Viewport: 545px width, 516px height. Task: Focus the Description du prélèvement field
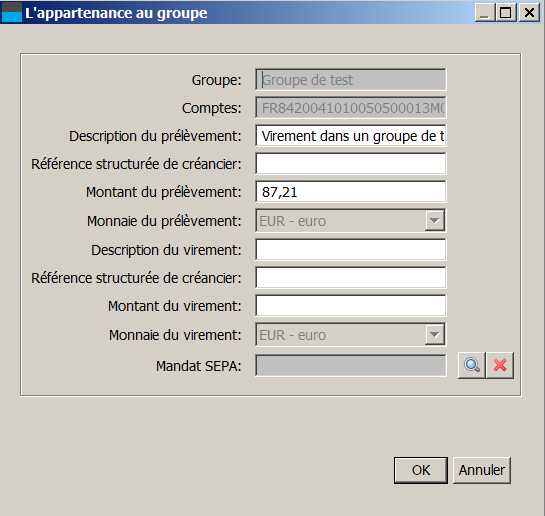pos(351,136)
